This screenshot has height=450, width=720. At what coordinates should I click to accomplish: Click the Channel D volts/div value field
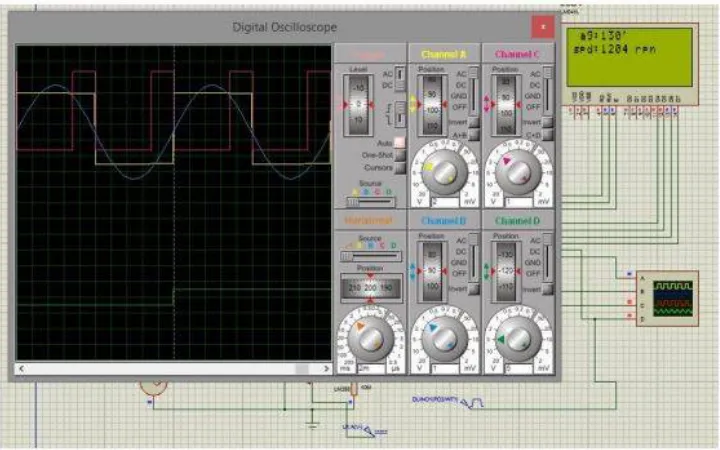[519, 368]
